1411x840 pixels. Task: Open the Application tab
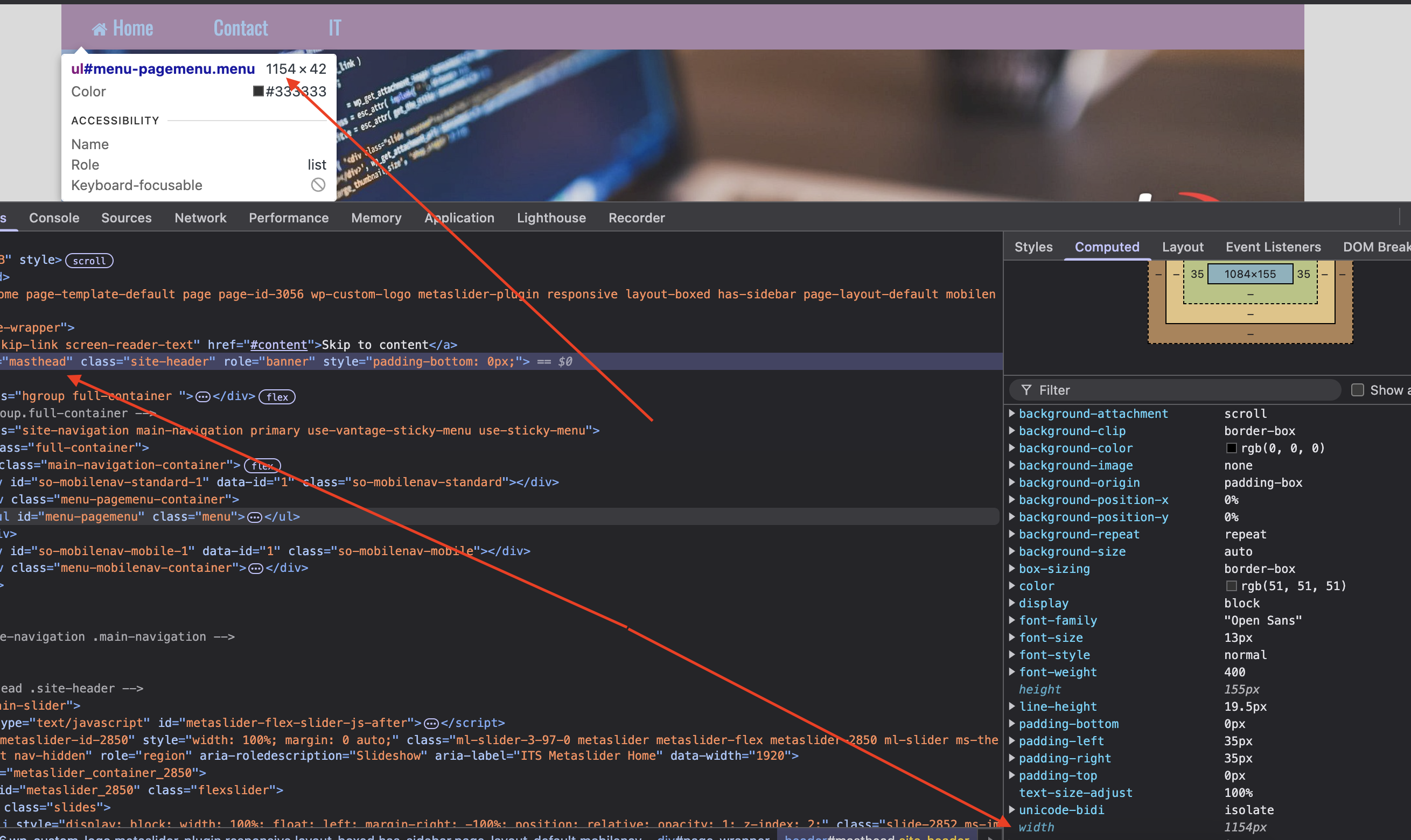pos(459,218)
